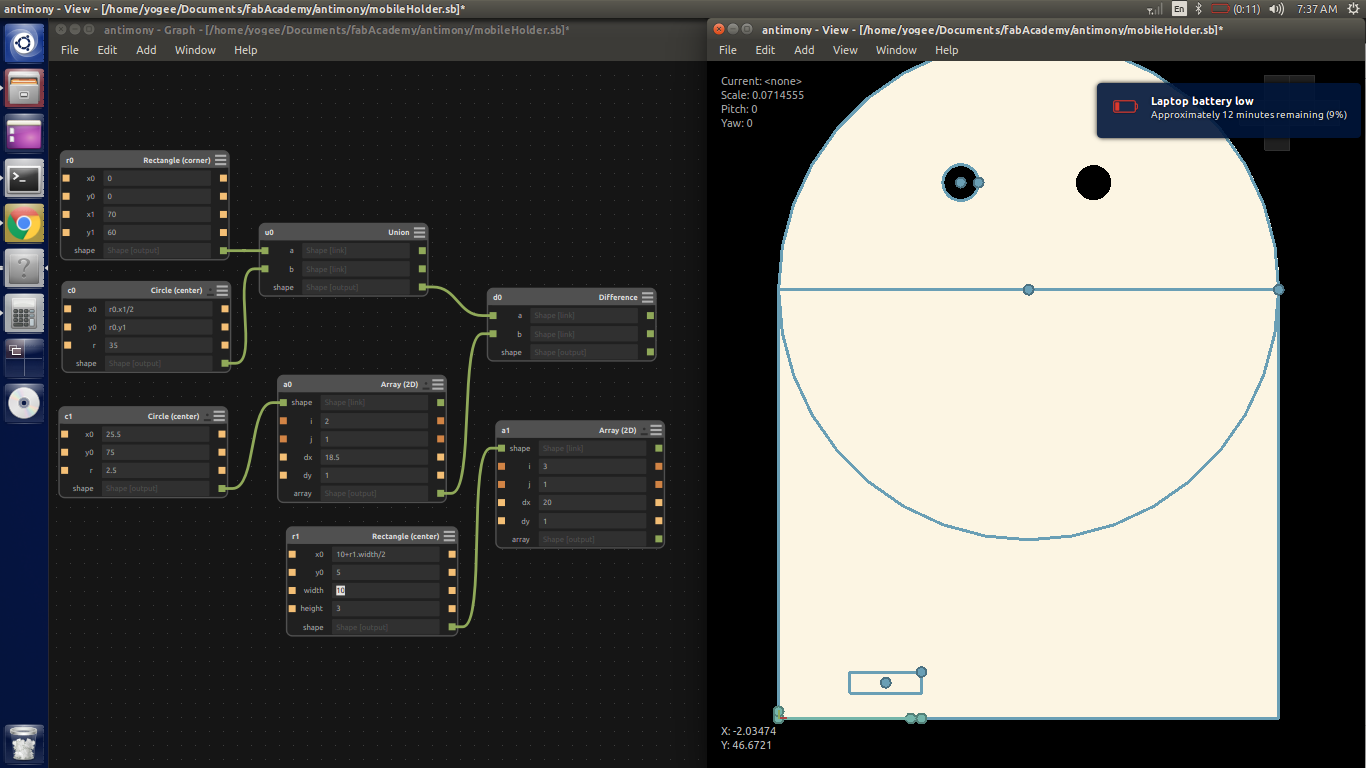This screenshot has height=768, width=1366.
Task: Click the y0 field showing 75 on c1
Action: [155, 452]
